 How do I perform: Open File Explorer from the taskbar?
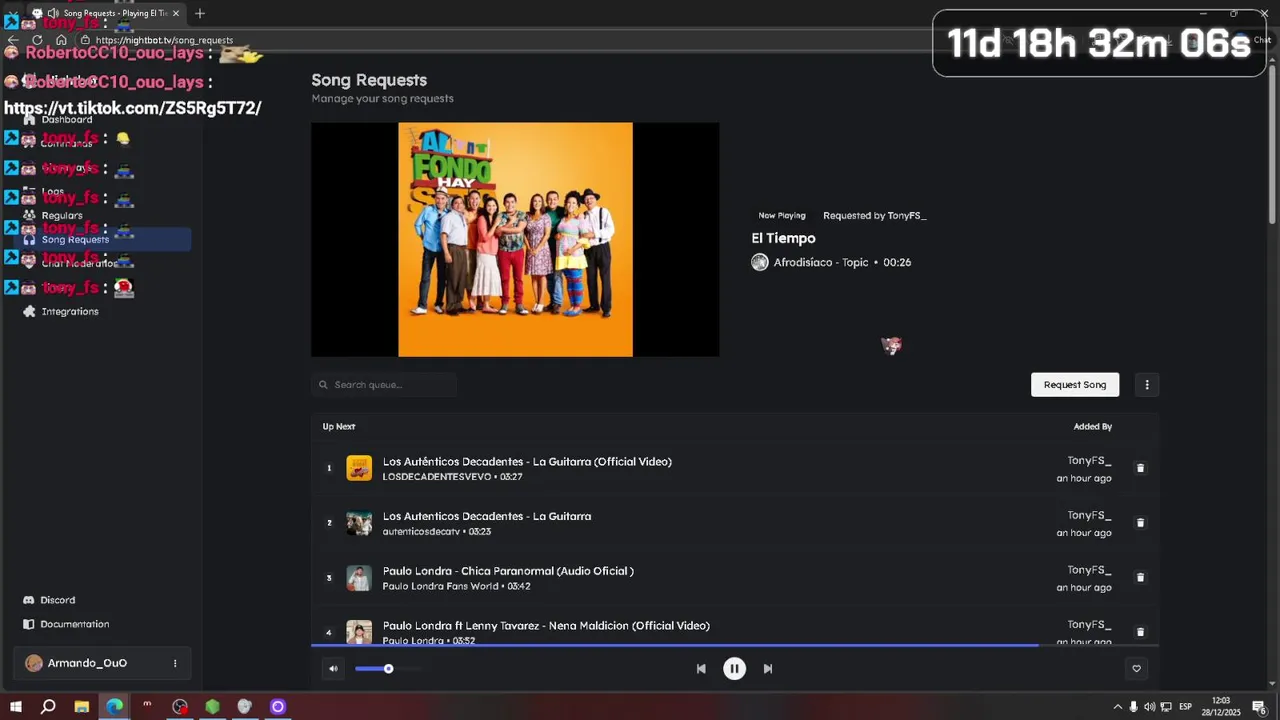[x=82, y=707]
